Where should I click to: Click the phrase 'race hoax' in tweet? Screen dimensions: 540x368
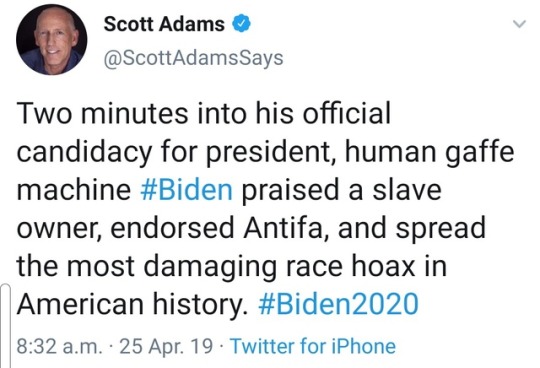pos(350,266)
